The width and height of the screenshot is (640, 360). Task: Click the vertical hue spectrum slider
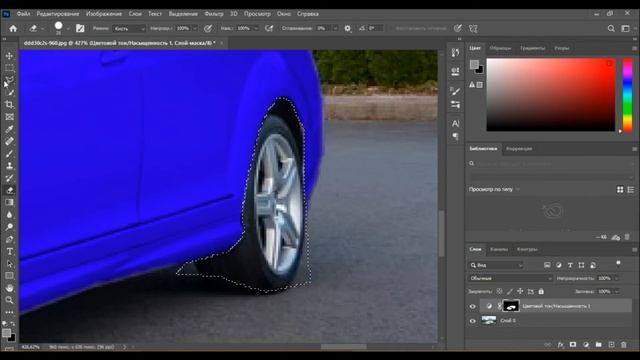click(628, 95)
